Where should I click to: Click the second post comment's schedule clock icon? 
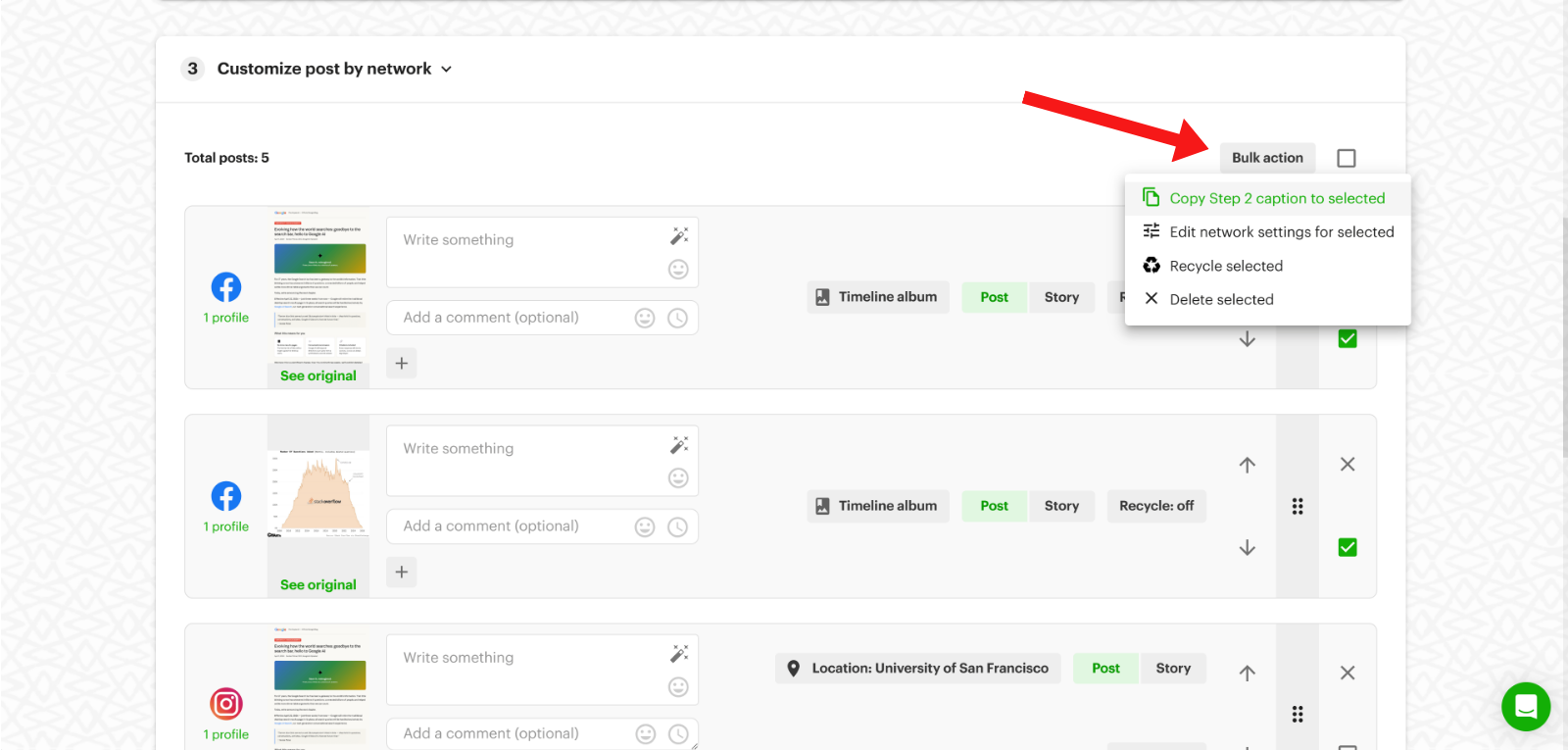pyautogui.click(x=677, y=526)
